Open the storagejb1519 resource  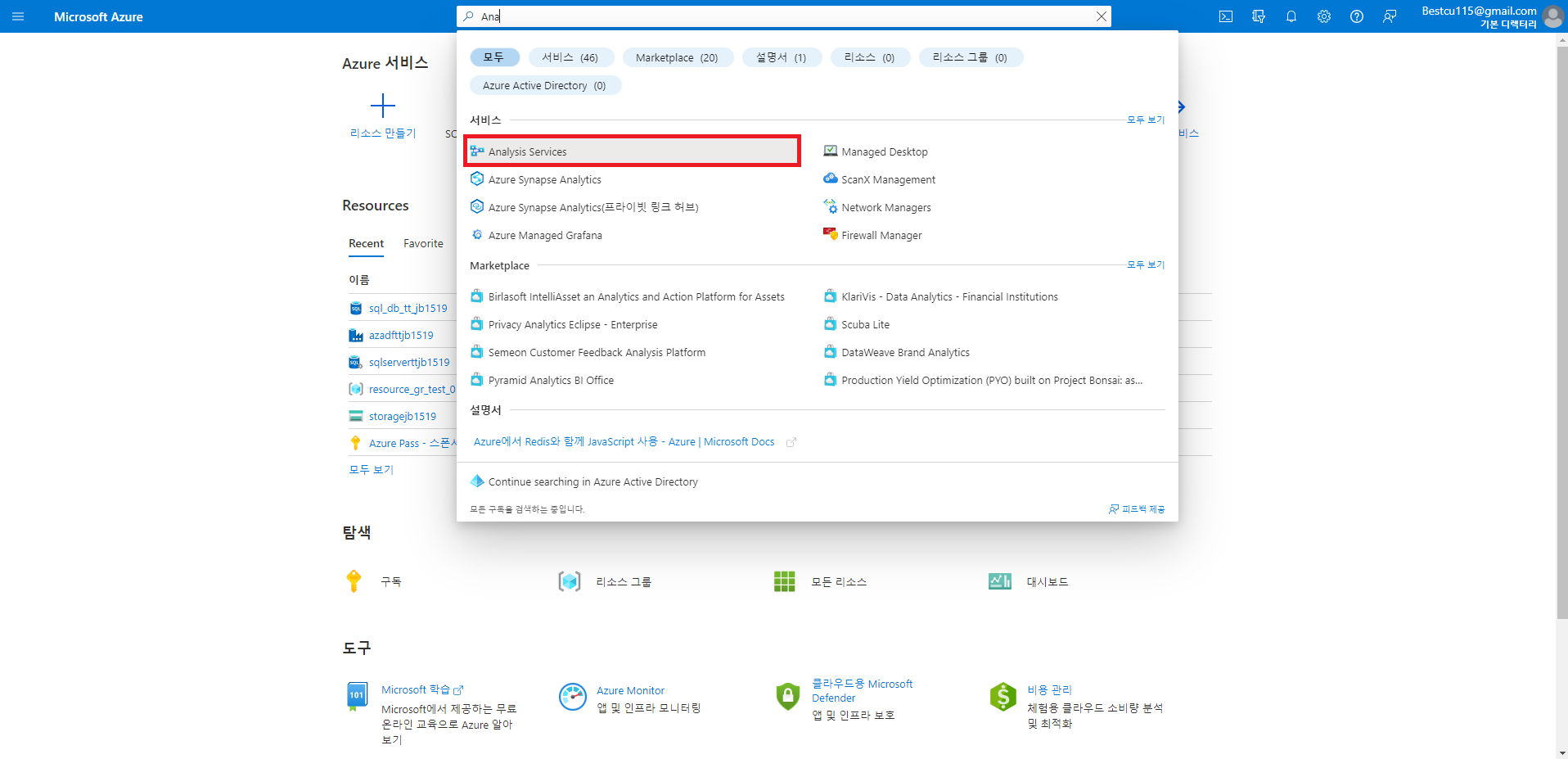pos(403,416)
